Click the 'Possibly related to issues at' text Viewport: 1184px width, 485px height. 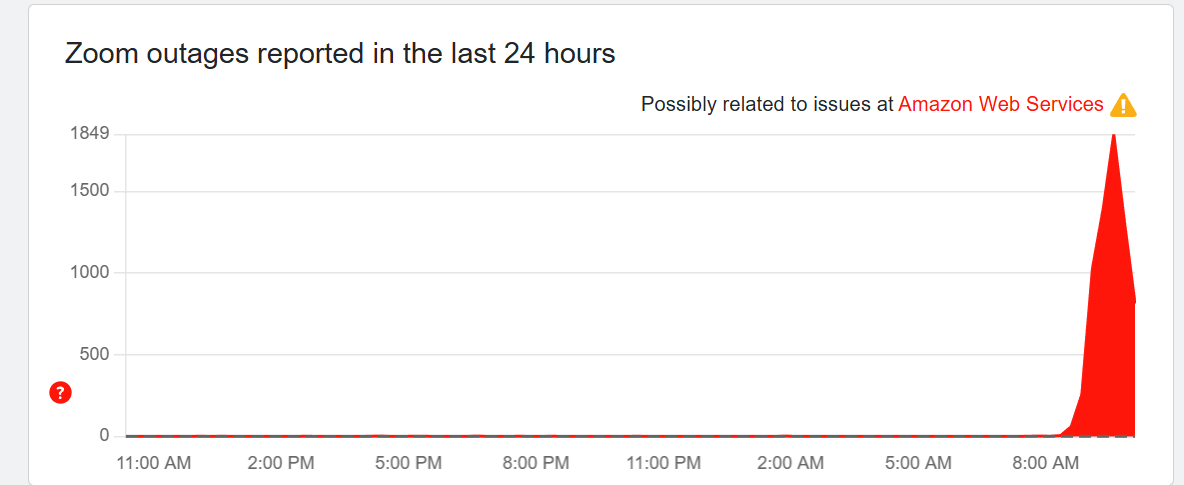click(767, 104)
